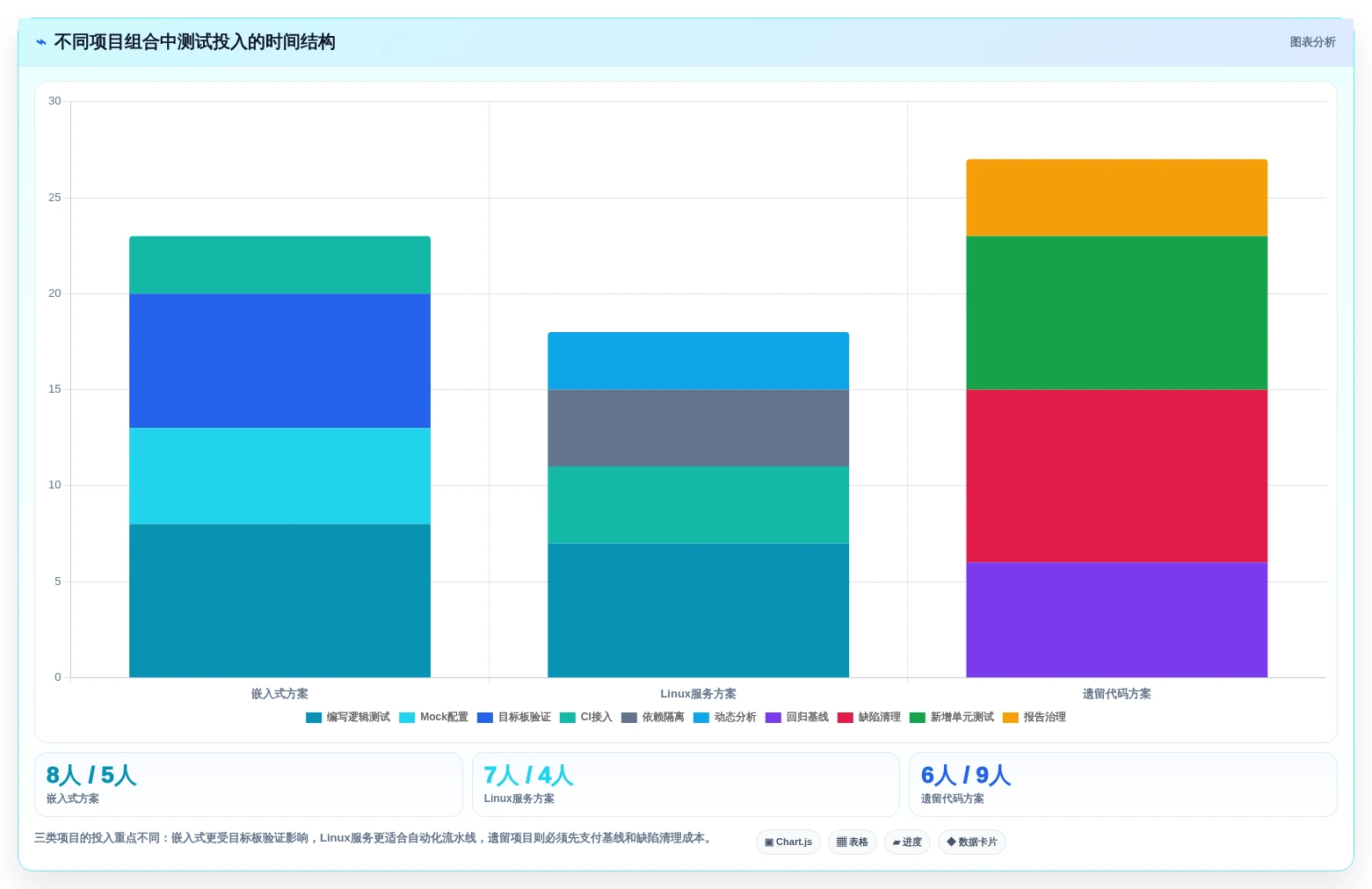The height and width of the screenshot is (889, 1372).
Task: Toggle the Mock配置 legend item
Action: click(433, 718)
